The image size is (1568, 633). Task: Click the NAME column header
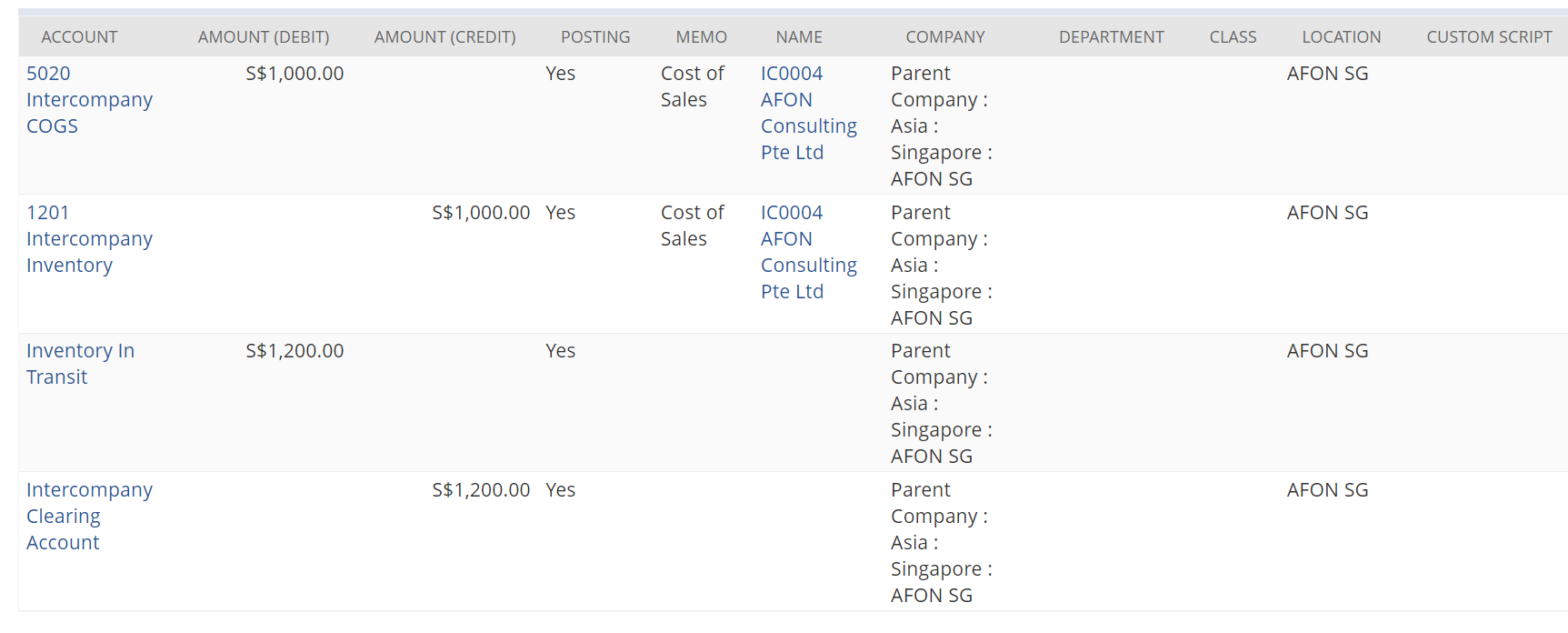pyautogui.click(x=799, y=37)
